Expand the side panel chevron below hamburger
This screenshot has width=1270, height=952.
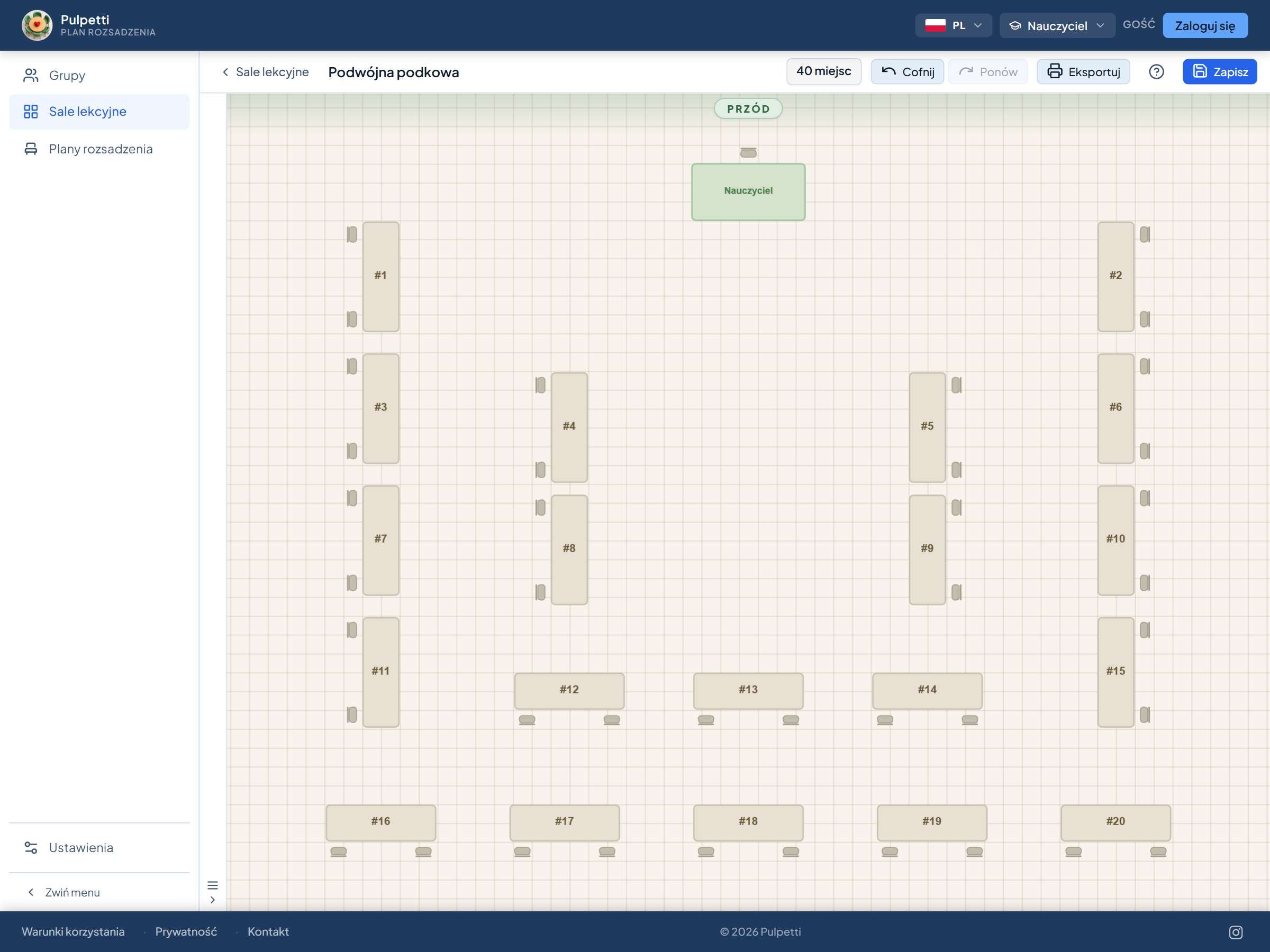click(212, 900)
